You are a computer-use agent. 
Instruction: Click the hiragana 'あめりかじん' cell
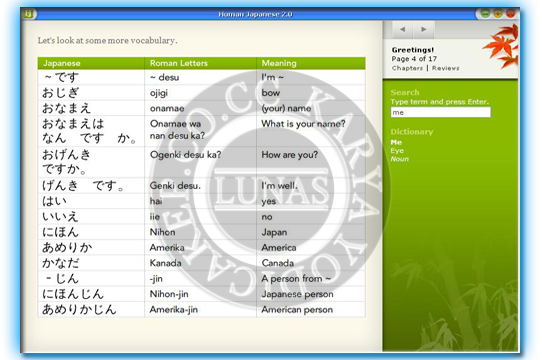pyautogui.click(x=91, y=310)
